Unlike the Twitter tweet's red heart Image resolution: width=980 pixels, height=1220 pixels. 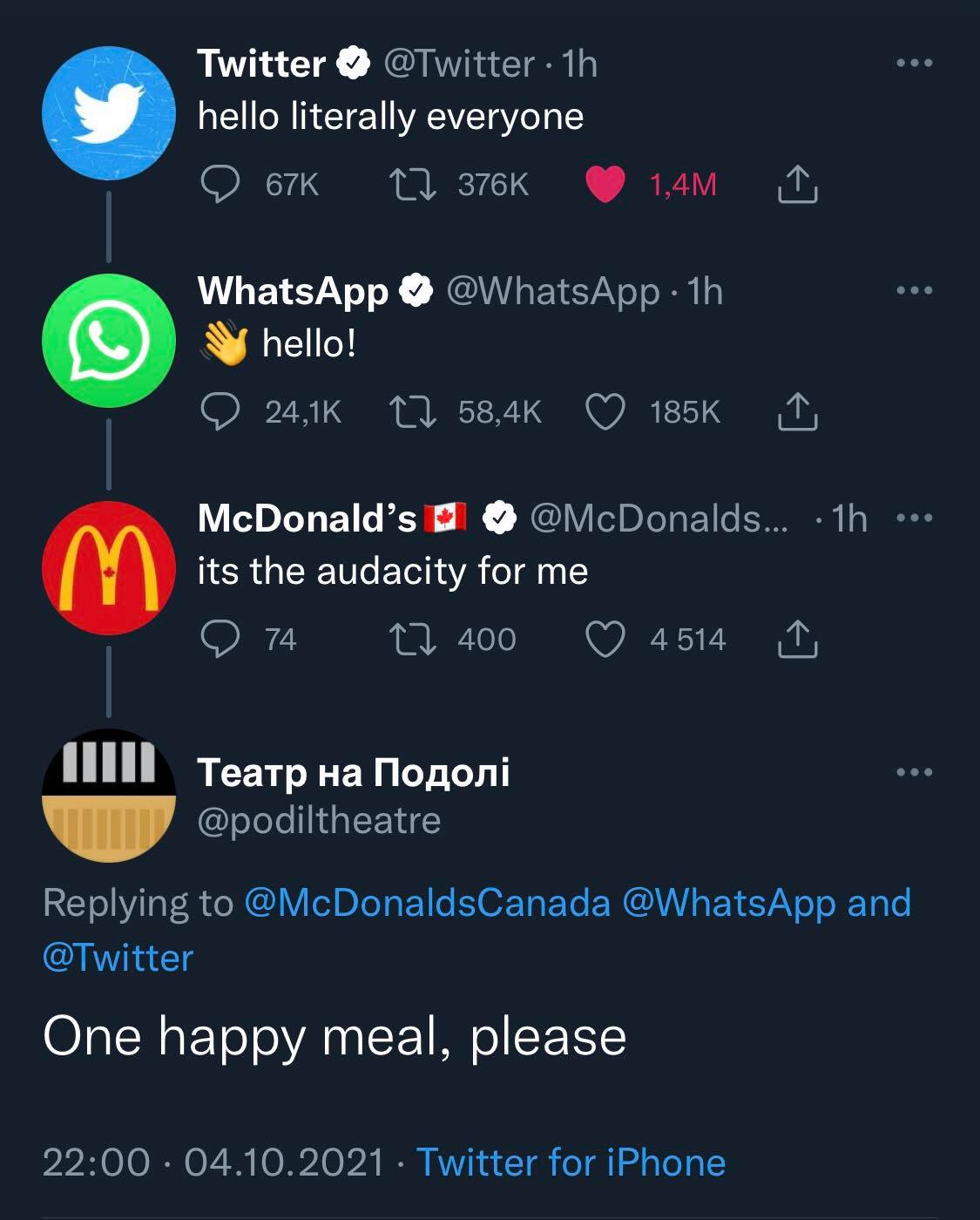click(x=605, y=185)
